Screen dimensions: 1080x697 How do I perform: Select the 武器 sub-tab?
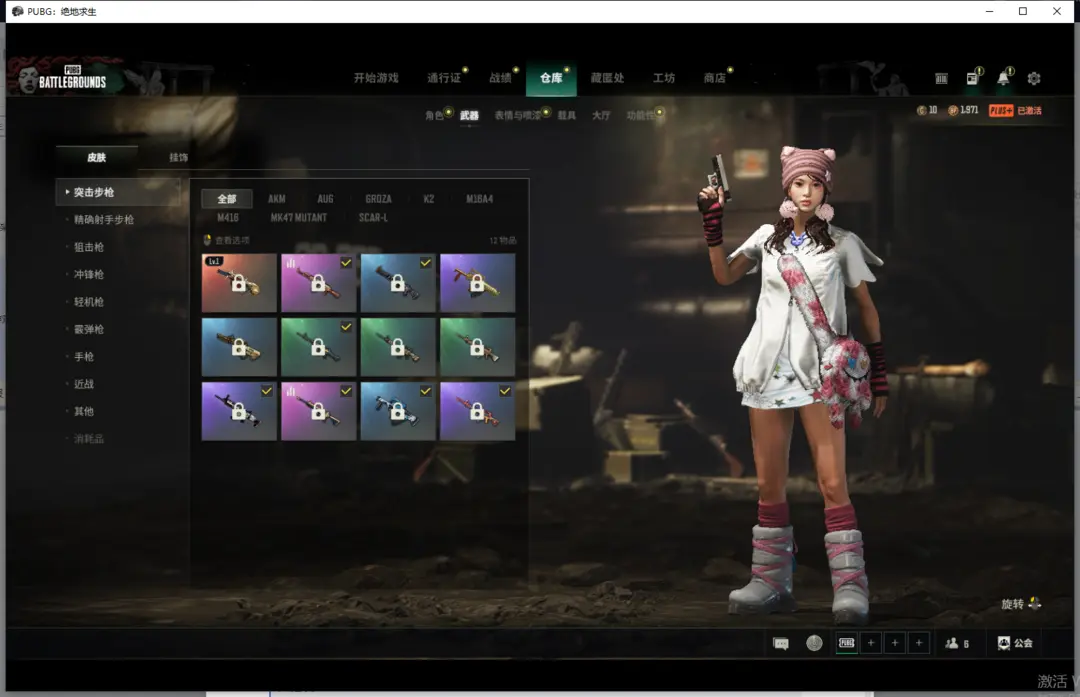469,115
